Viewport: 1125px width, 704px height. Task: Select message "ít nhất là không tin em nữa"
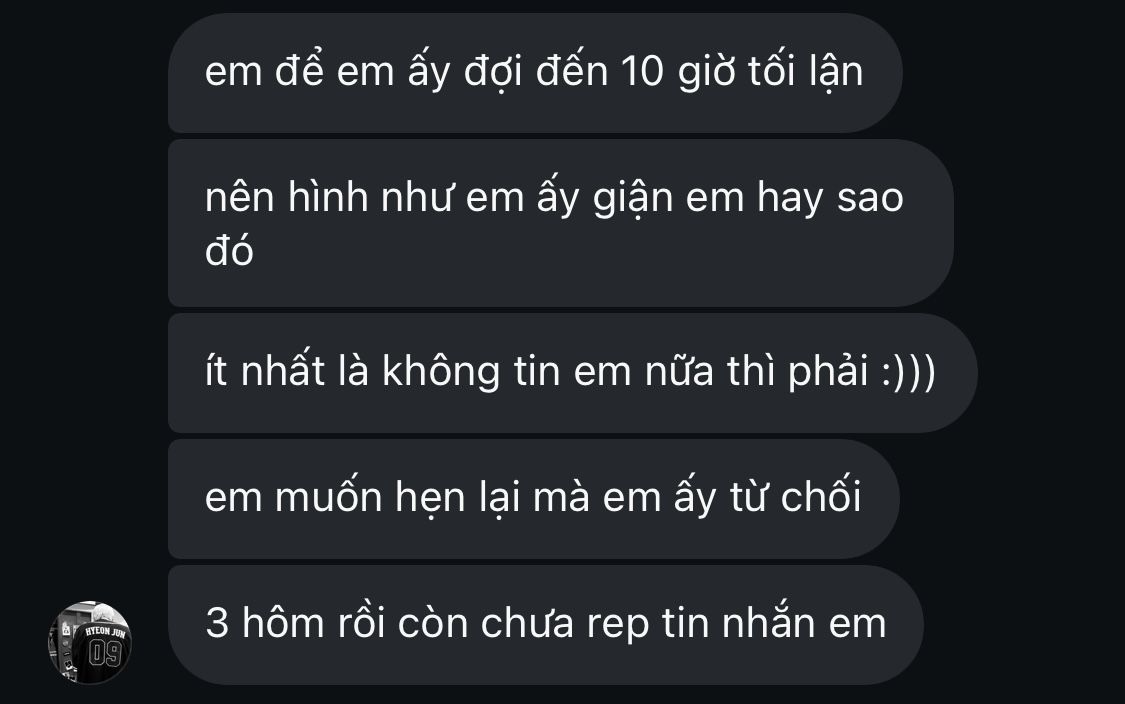pos(573,372)
